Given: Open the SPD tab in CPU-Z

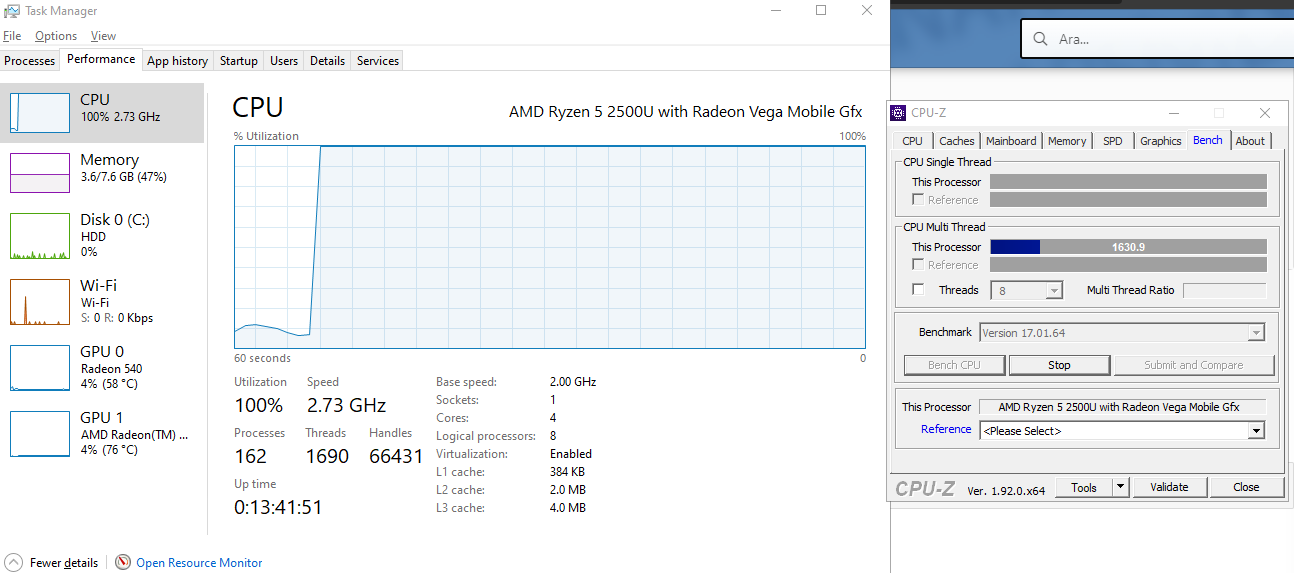Looking at the screenshot, I should point(1113,141).
